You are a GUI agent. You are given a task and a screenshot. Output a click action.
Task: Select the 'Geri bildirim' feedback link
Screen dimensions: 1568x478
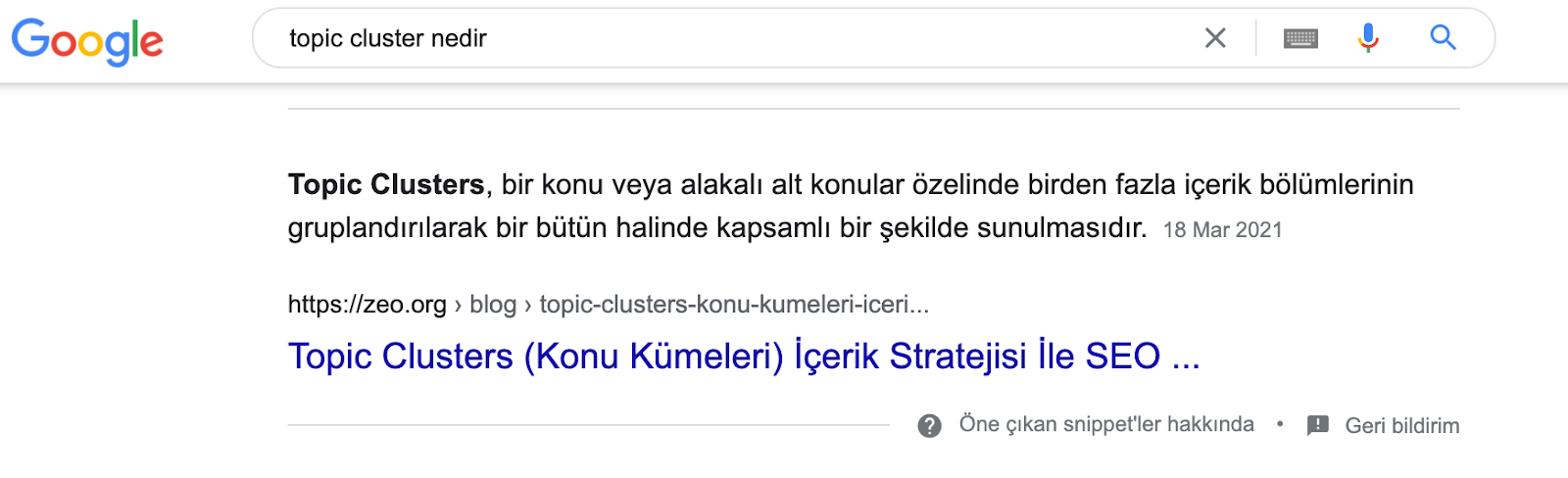pyautogui.click(x=1402, y=425)
